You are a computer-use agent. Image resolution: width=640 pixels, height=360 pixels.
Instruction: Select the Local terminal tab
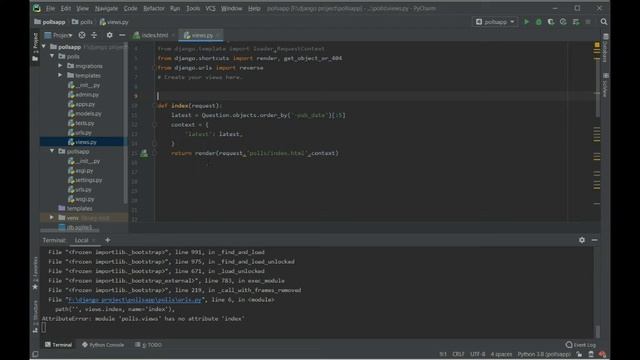(81, 240)
